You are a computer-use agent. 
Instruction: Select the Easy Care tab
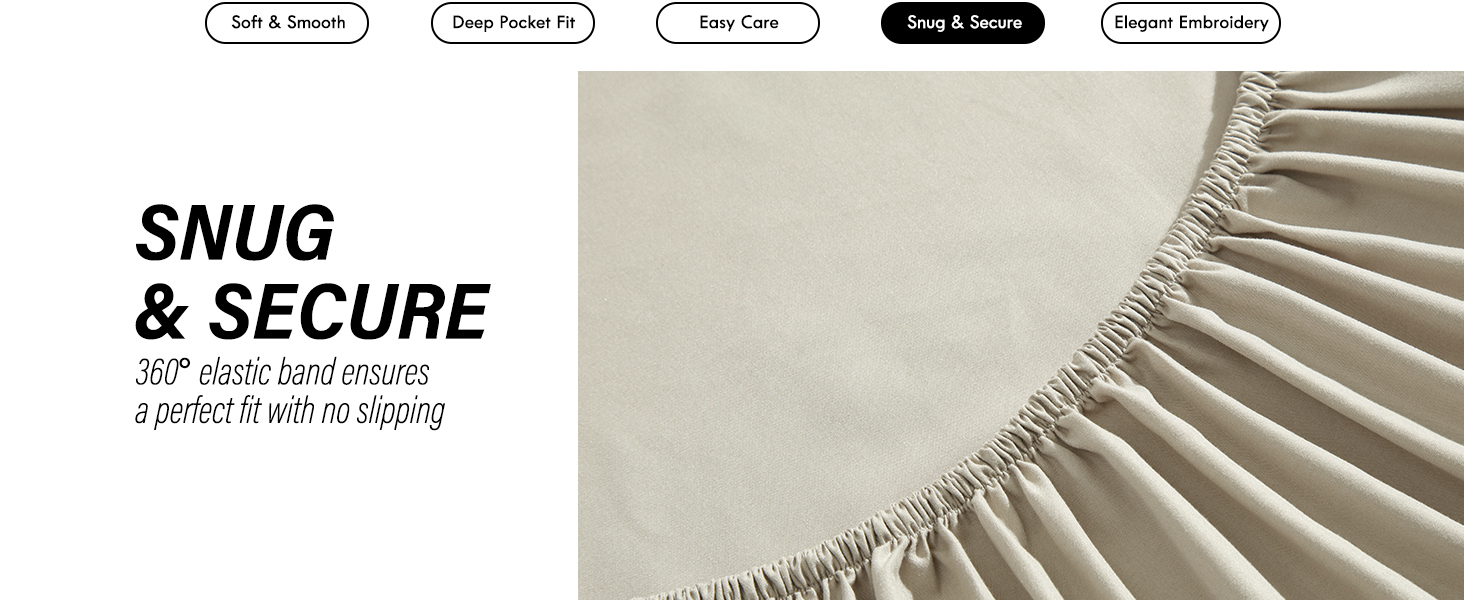tap(738, 23)
